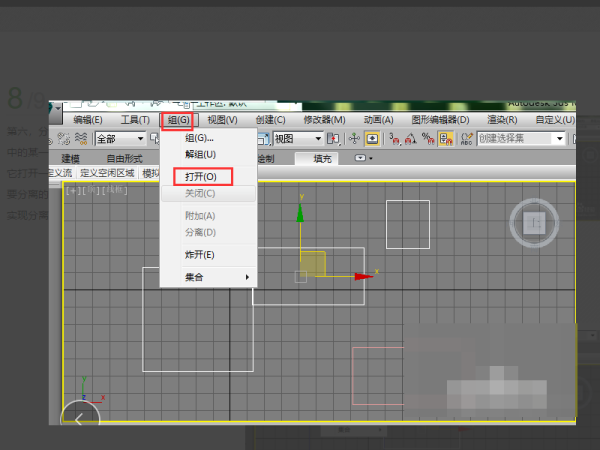Open the 图形编辑器(D) menu
The image size is (600, 450).
pyautogui.click(x=440, y=120)
